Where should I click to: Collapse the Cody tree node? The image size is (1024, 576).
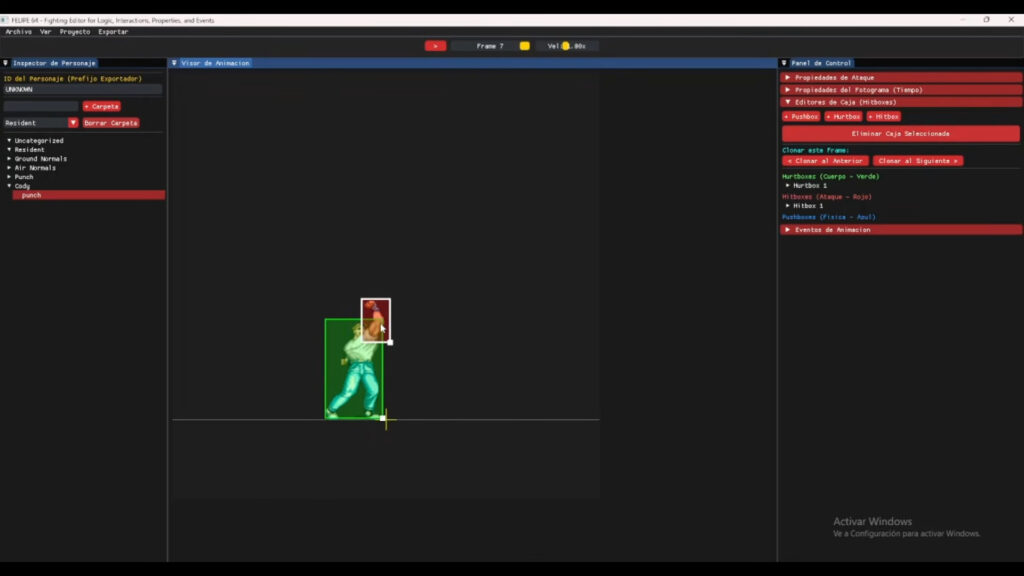(9, 186)
